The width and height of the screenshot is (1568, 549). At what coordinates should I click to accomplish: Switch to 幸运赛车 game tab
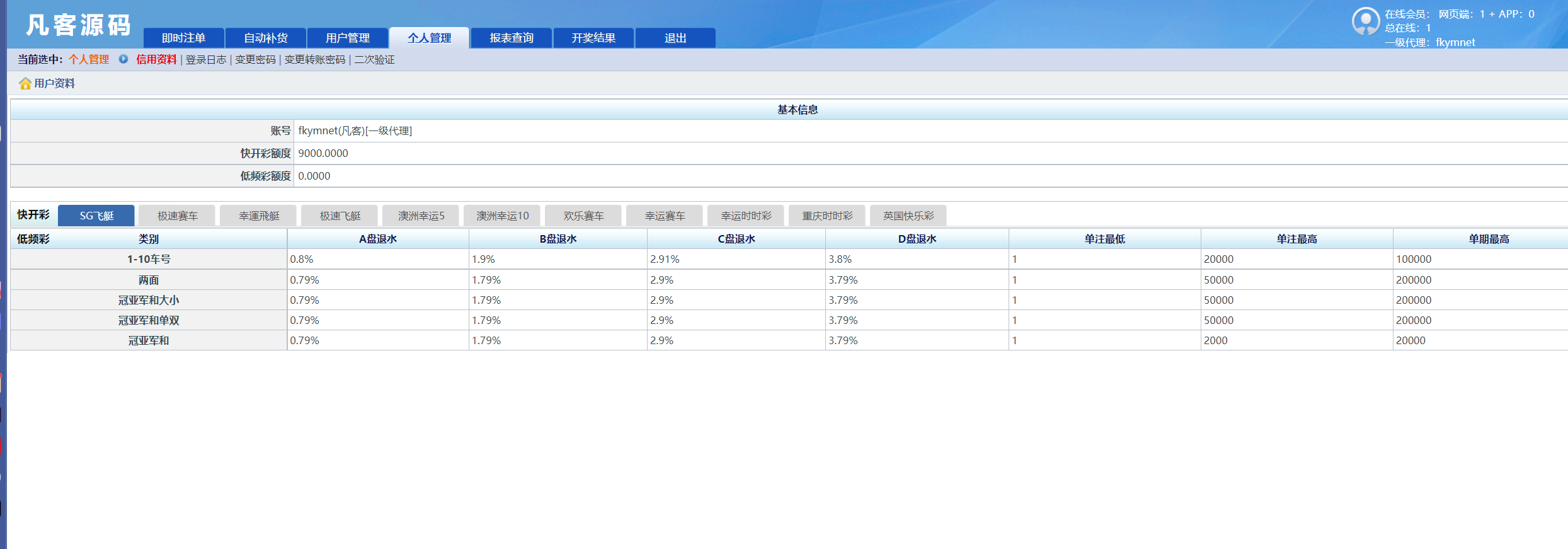coord(665,216)
